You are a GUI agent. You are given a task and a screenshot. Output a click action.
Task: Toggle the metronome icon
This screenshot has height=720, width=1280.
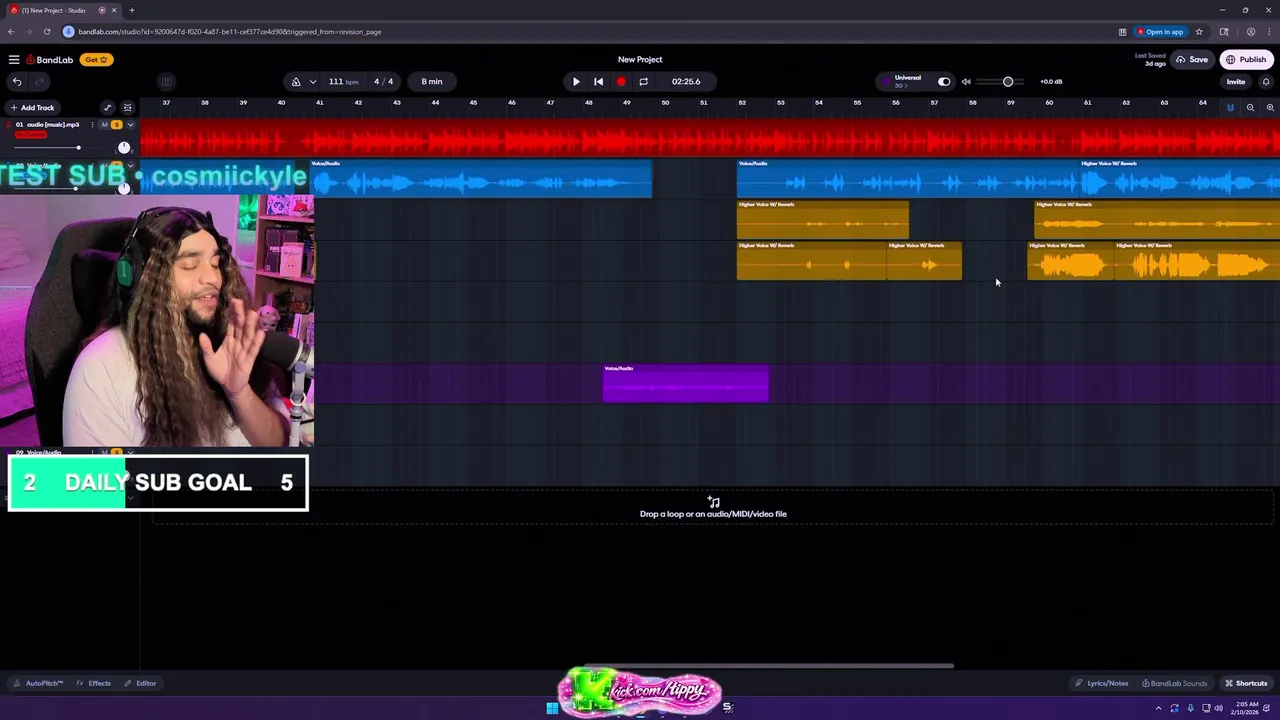295,82
